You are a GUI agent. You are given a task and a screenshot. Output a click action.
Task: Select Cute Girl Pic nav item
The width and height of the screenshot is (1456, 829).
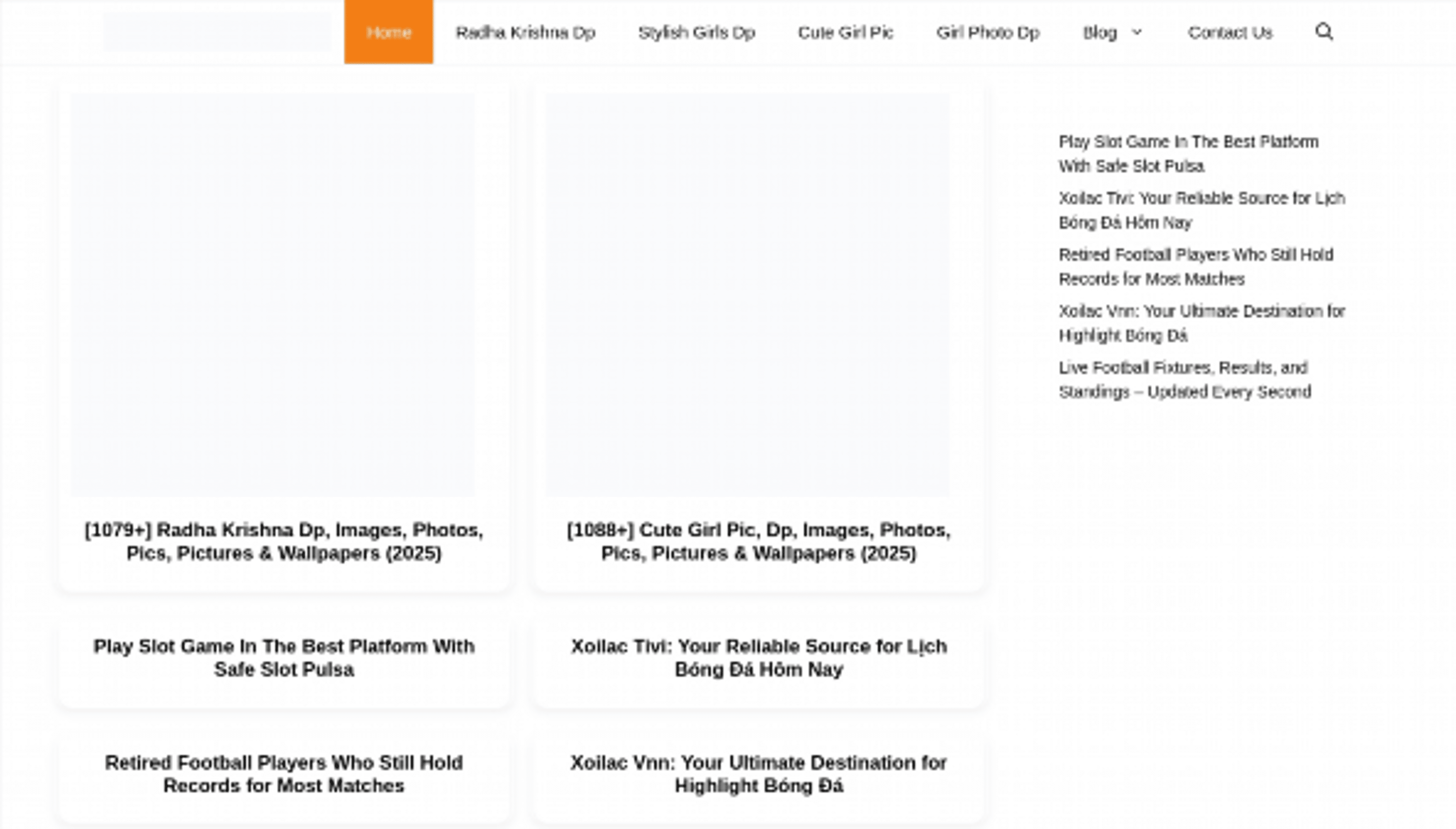click(845, 33)
